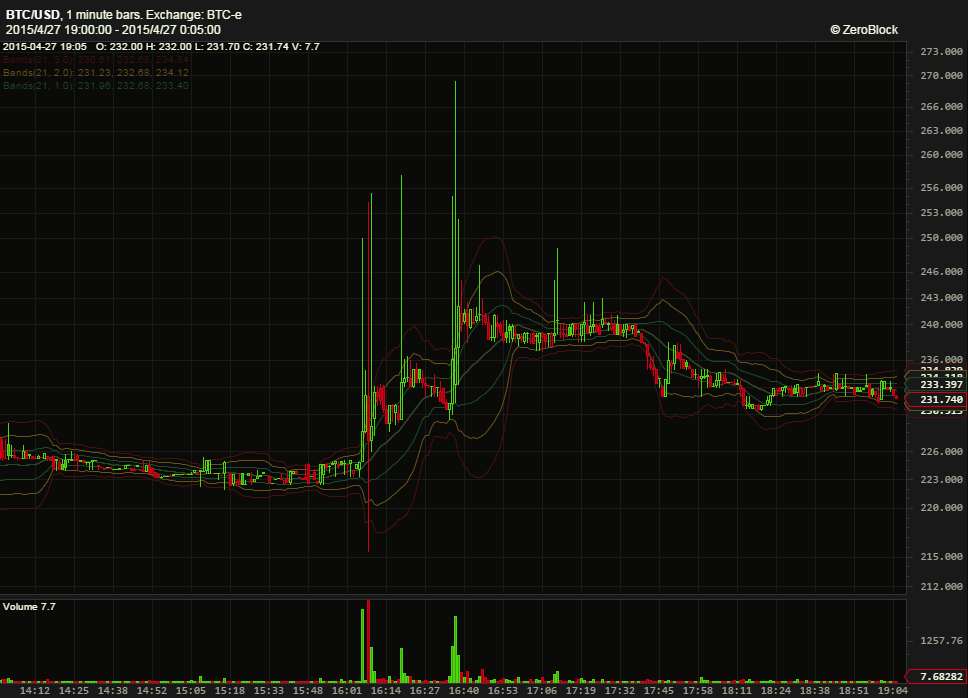Click the 15:18 time axis label
The height and width of the screenshot is (698, 968).
pyautogui.click(x=230, y=691)
